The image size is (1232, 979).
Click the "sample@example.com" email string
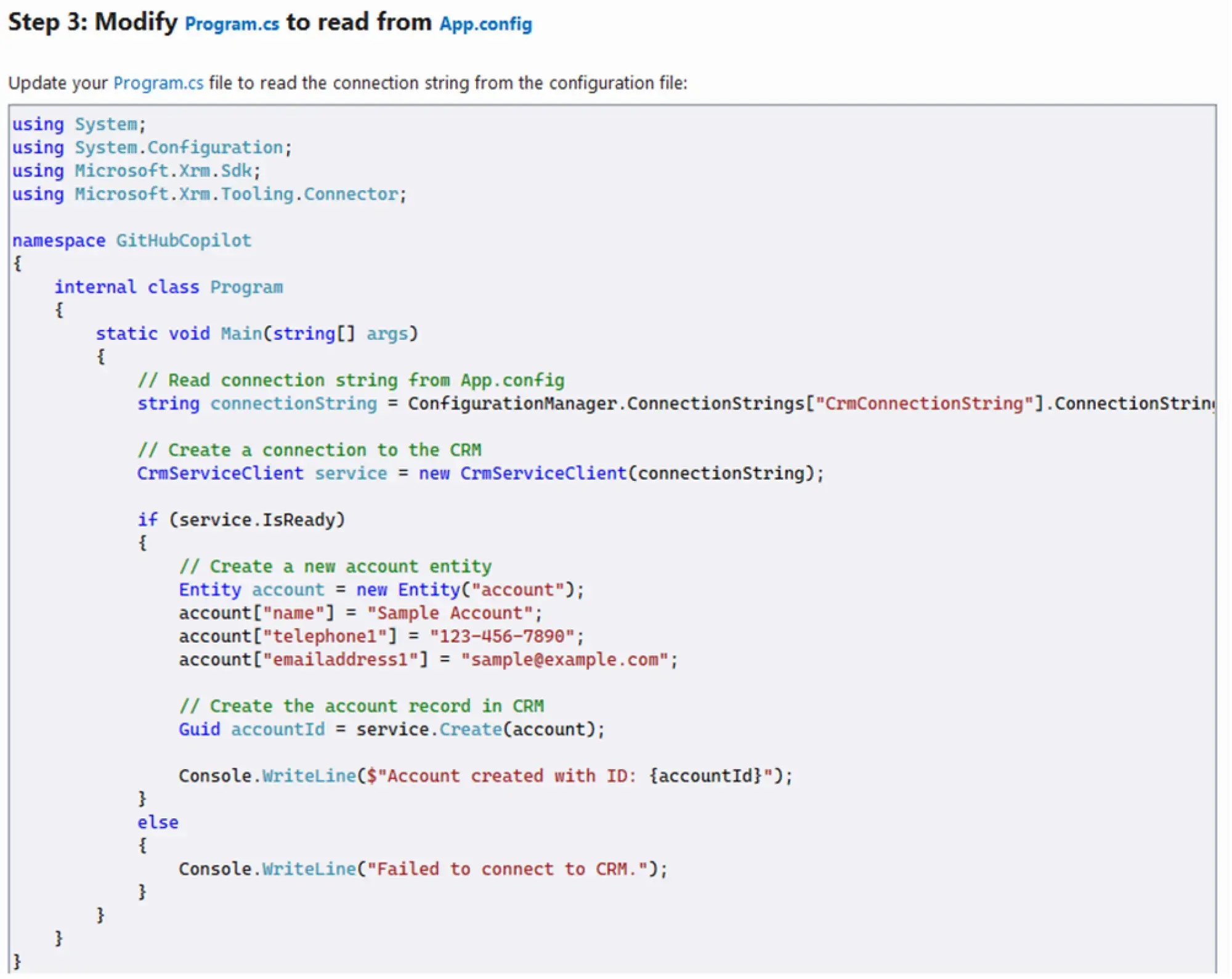[564, 660]
